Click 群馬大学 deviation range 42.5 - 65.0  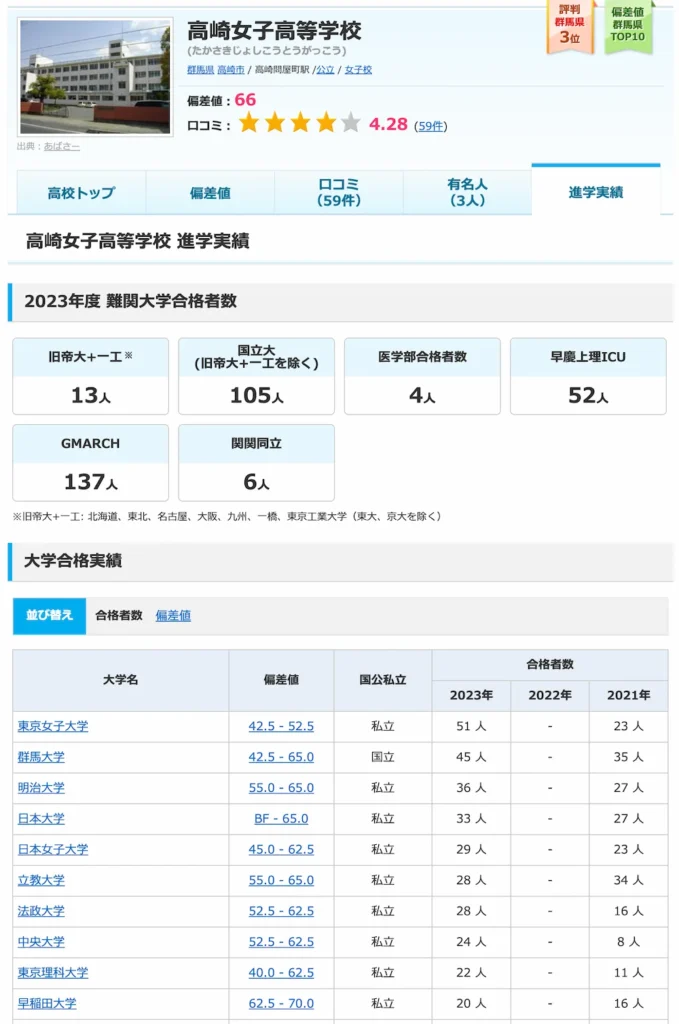click(x=281, y=757)
